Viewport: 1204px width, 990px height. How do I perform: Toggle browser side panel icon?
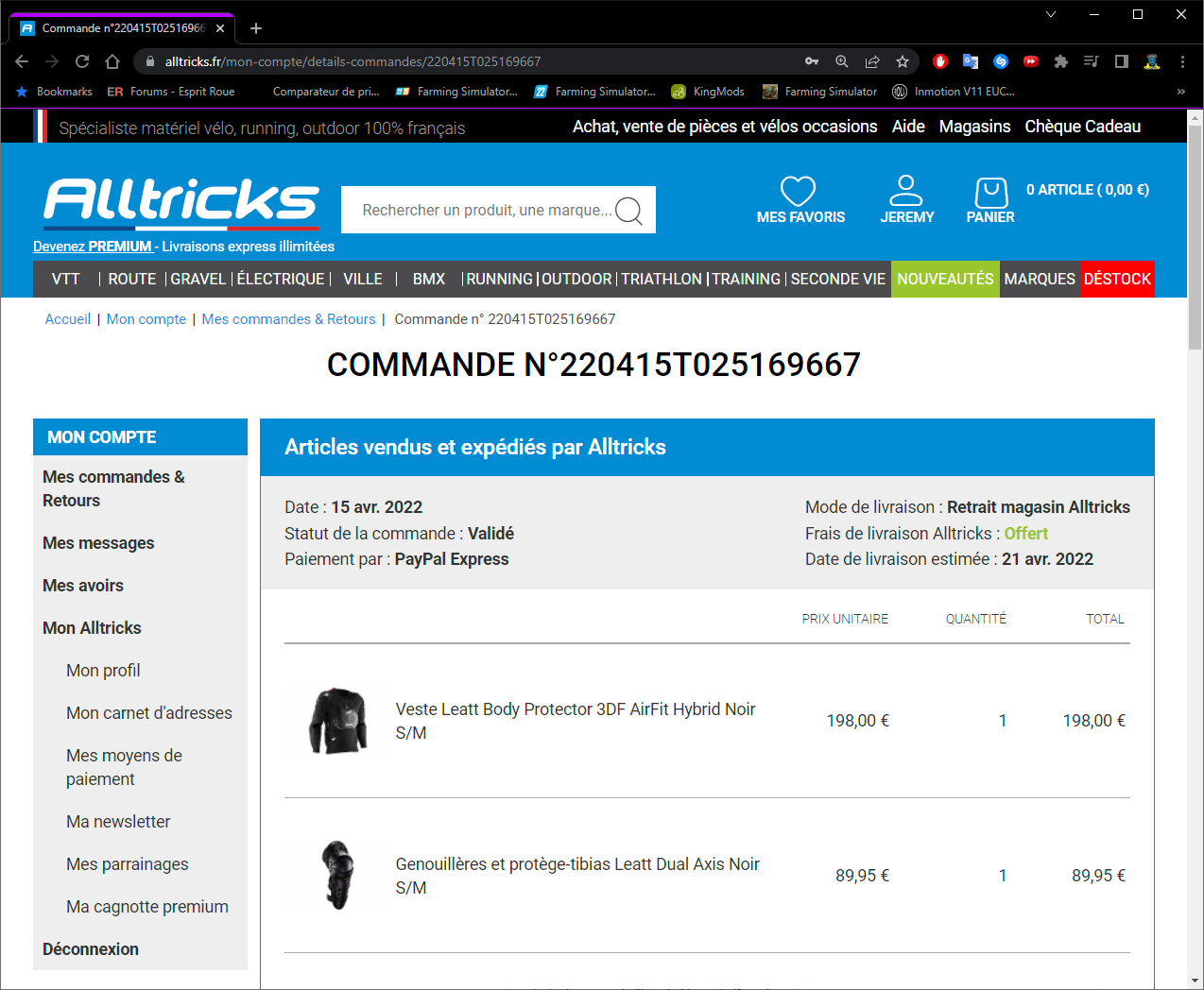tap(1122, 61)
